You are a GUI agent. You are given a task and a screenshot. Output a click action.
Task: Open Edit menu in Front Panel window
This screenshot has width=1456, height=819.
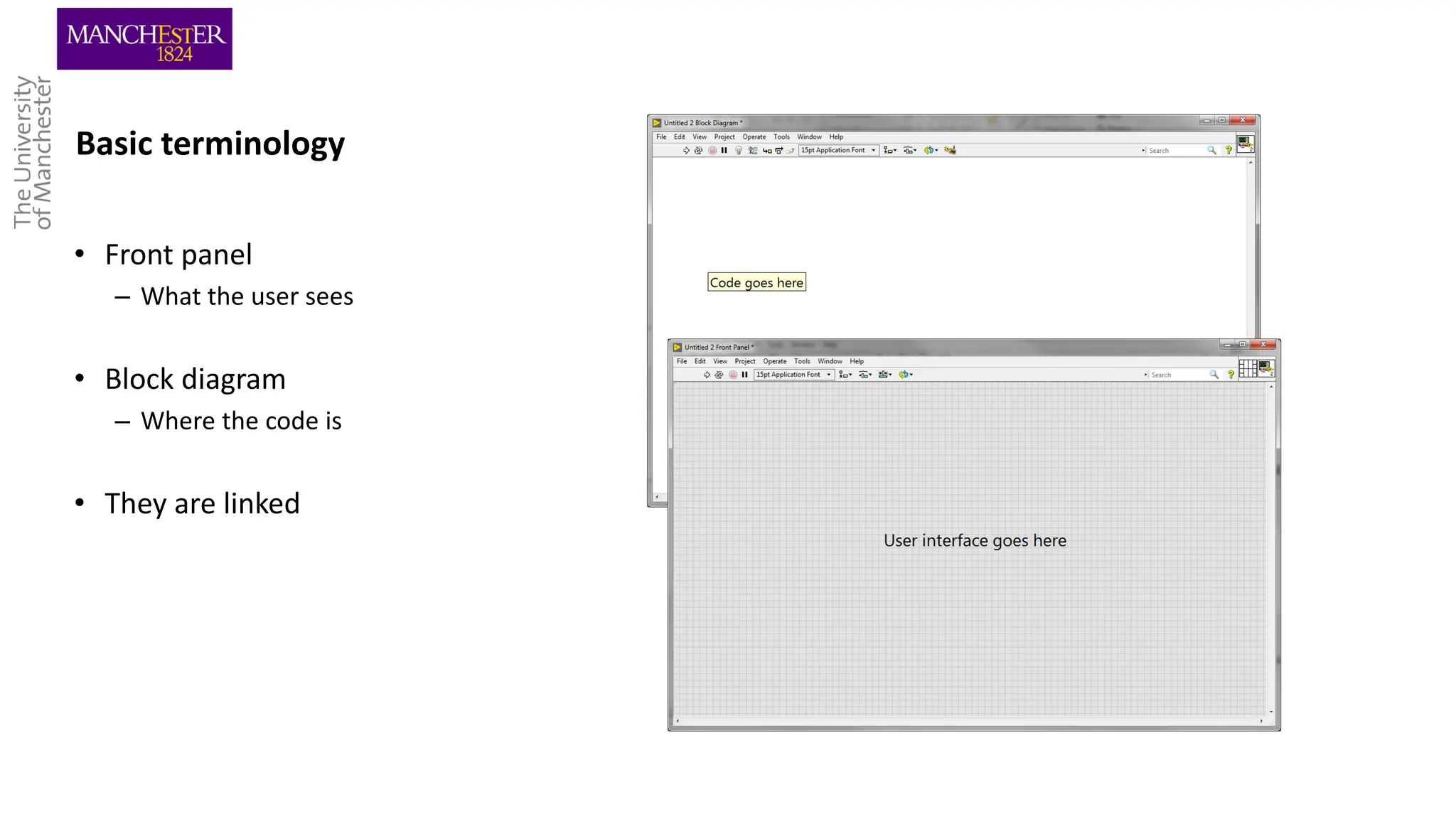[x=700, y=361]
